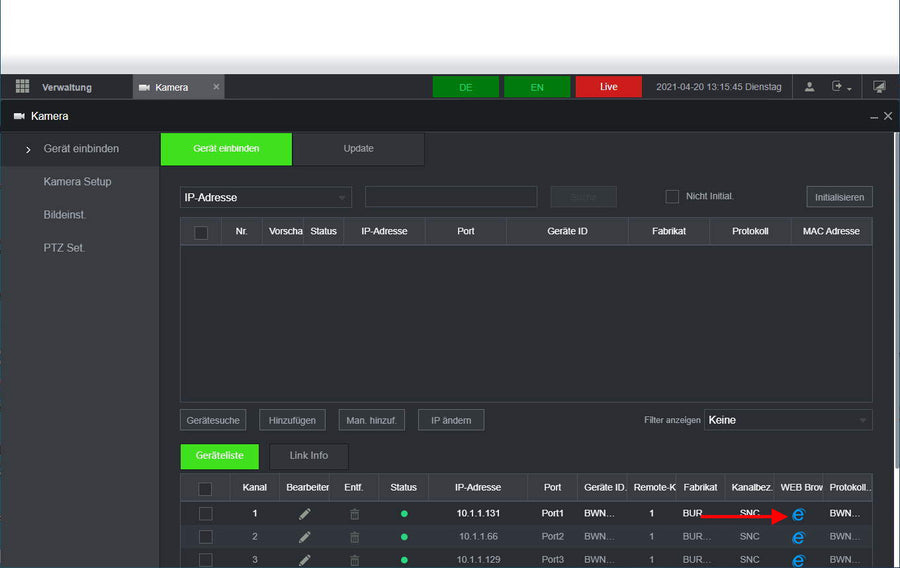The height and width of the screenshot is (568, 900).
Task: Edit channel 1 with the pencil icon
Action: click(305, 514)
